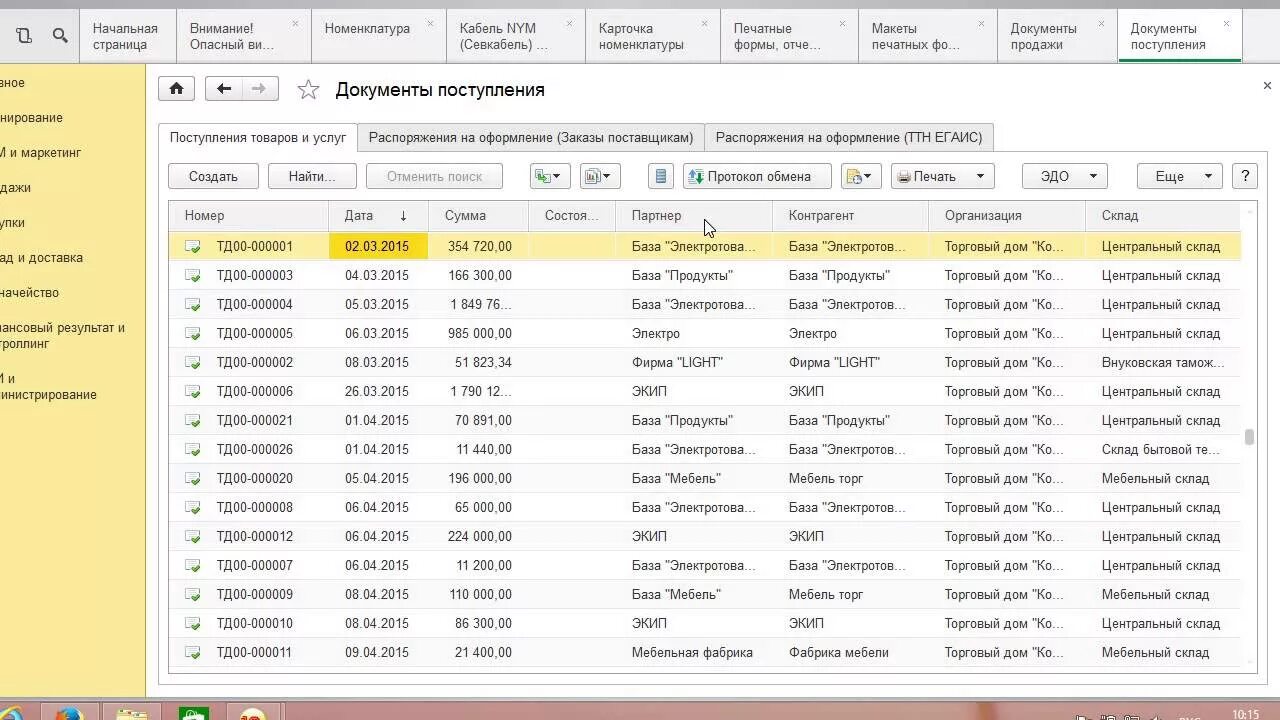Click the Отменить поиск button
Image resolution: width=1280 pixels, height=720 pixels.
434,176
